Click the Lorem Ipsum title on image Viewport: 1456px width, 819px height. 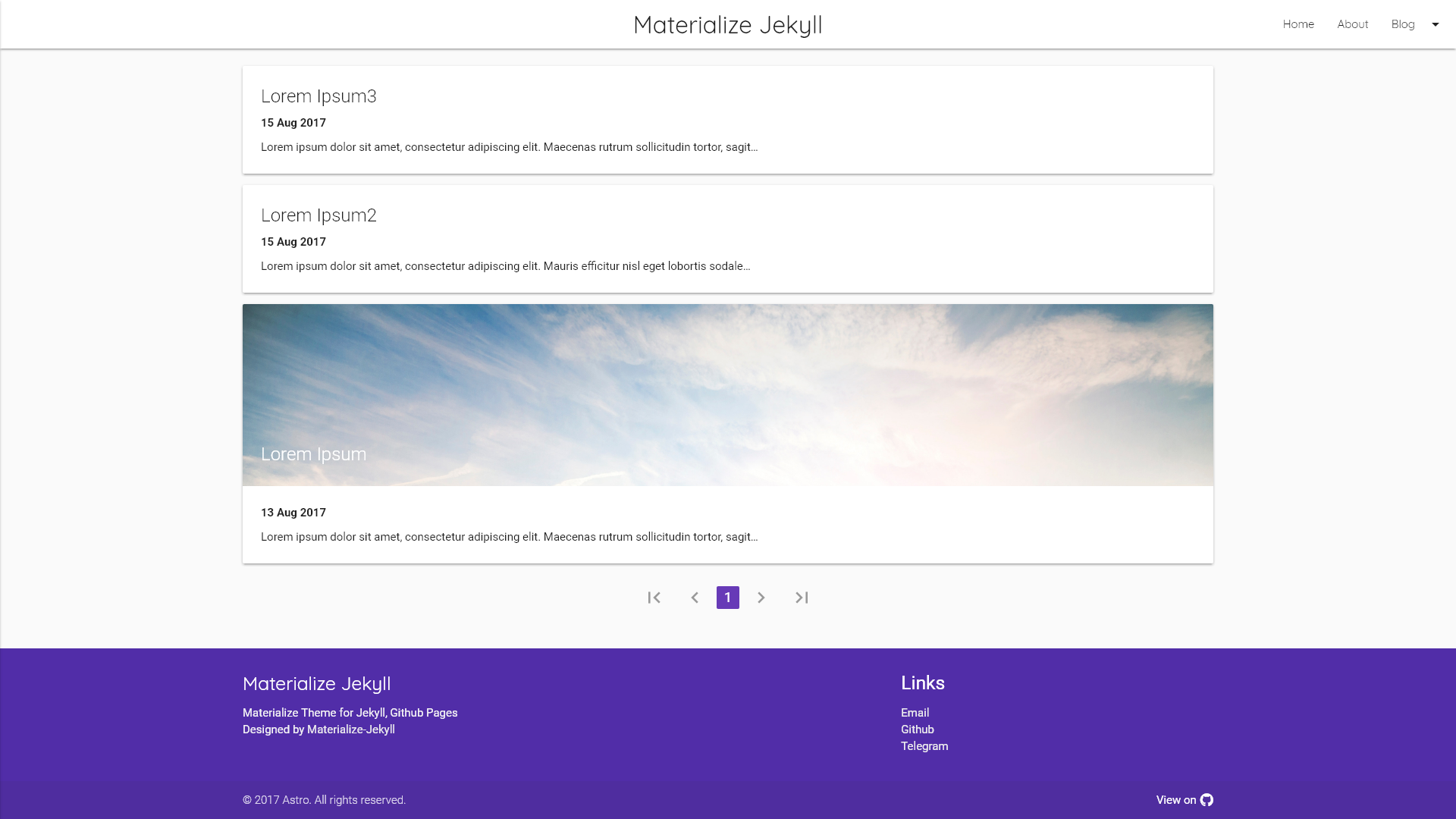pos(313,454)
